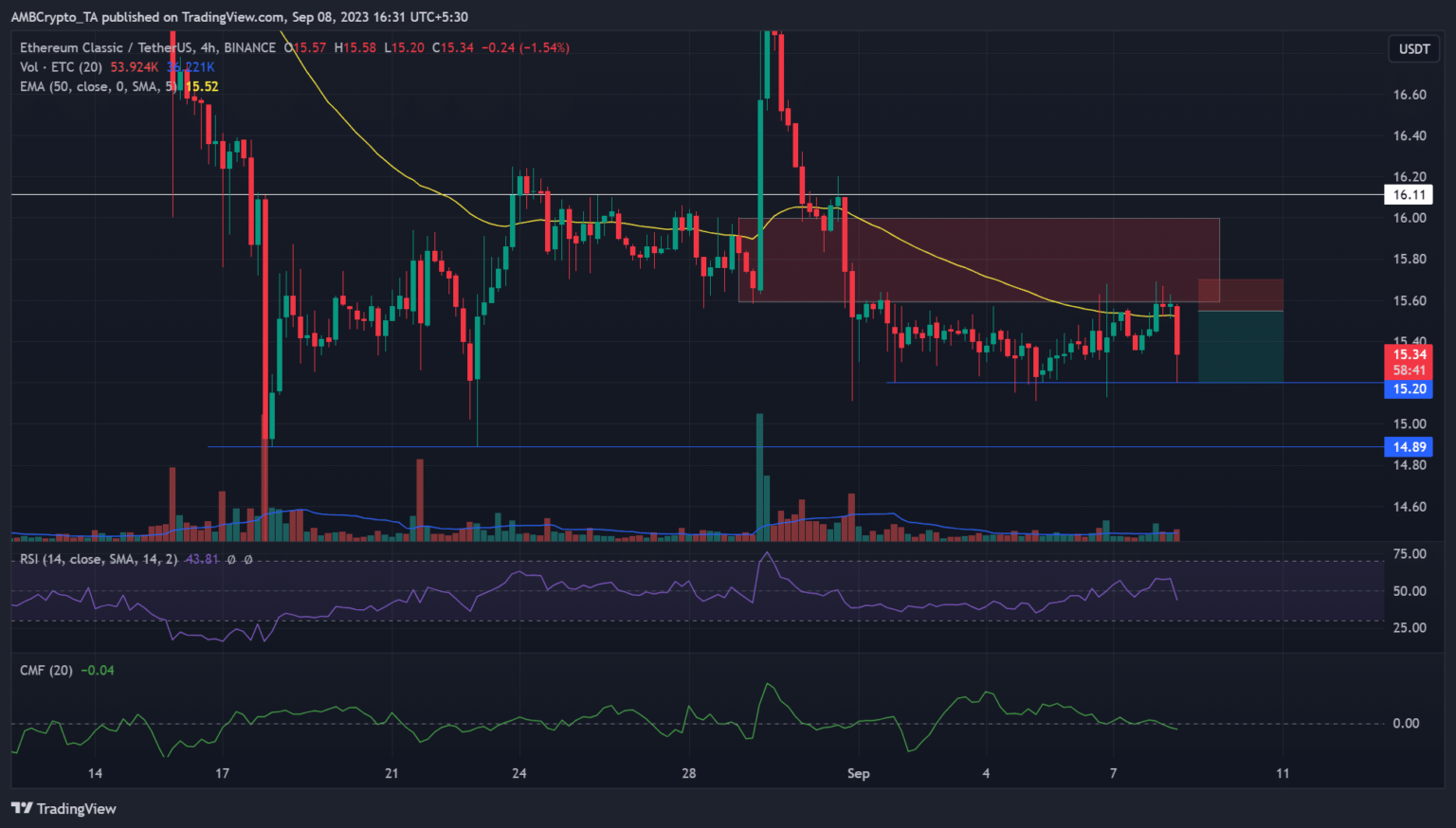Open the USDT currency selector
This screenshot has height=828, width=1456.
[x=1413, y=49]
